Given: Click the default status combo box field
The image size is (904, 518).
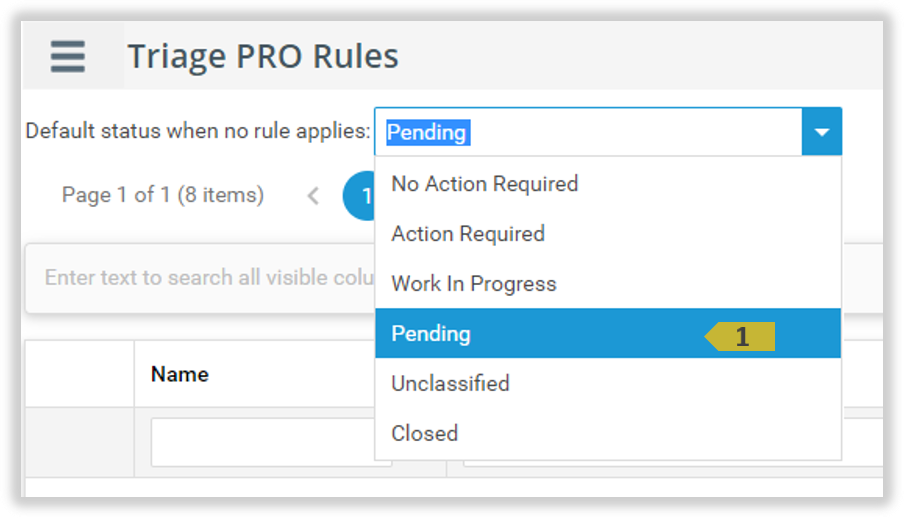Looking at the screenshot, I should (x=588, y=132).
